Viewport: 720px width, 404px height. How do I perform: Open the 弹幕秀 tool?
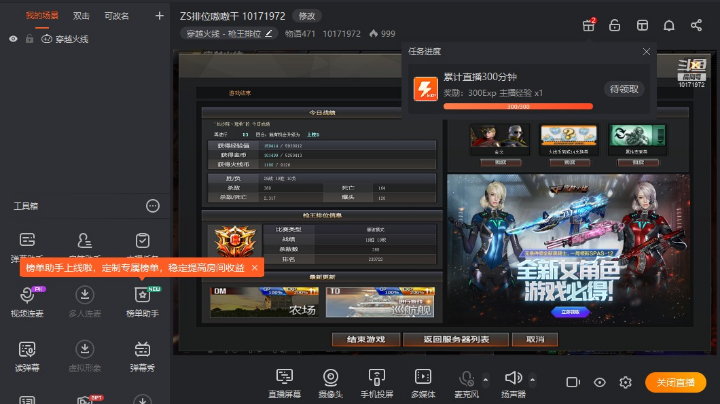(x=142, y=356)
